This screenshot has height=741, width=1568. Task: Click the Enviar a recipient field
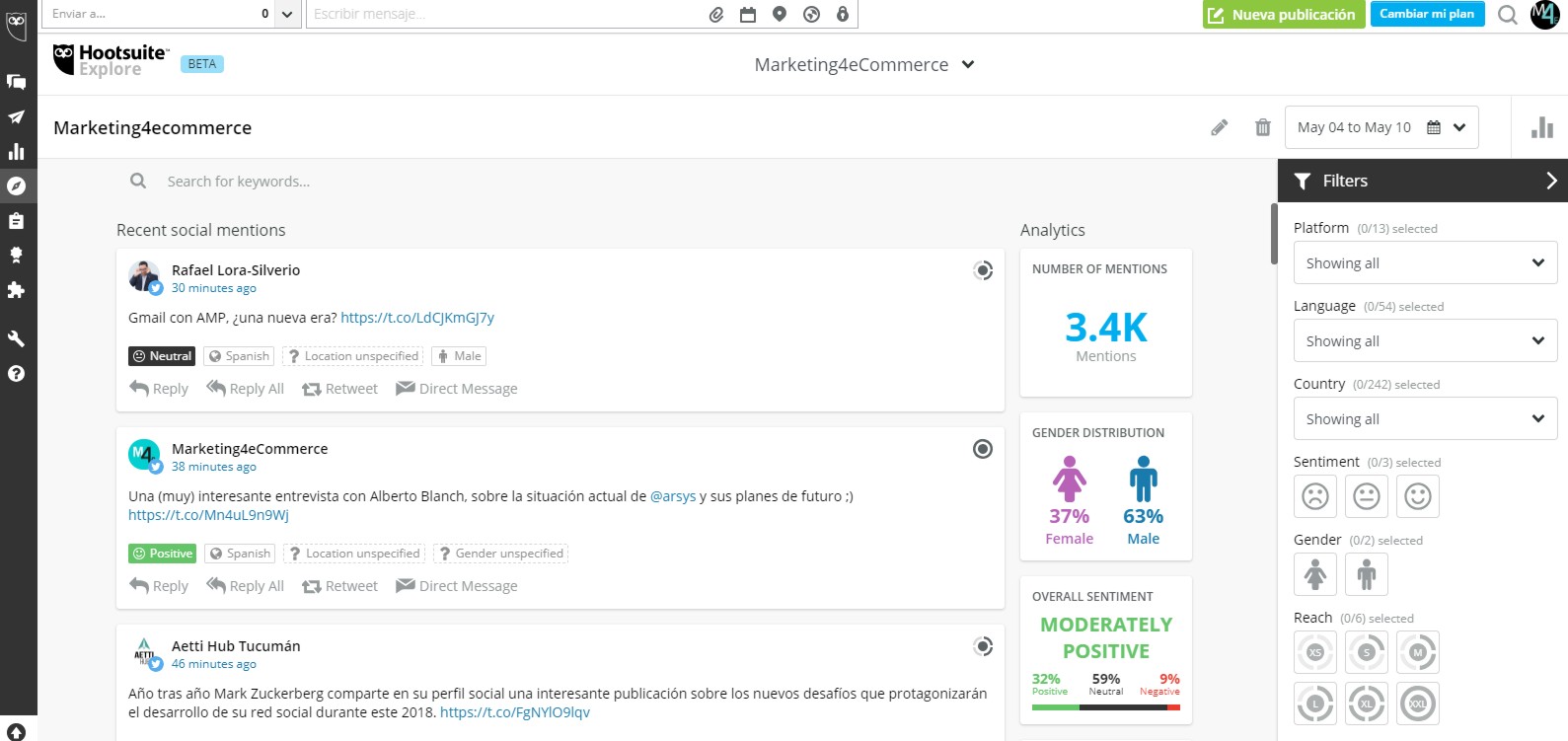tap(158, 14)
